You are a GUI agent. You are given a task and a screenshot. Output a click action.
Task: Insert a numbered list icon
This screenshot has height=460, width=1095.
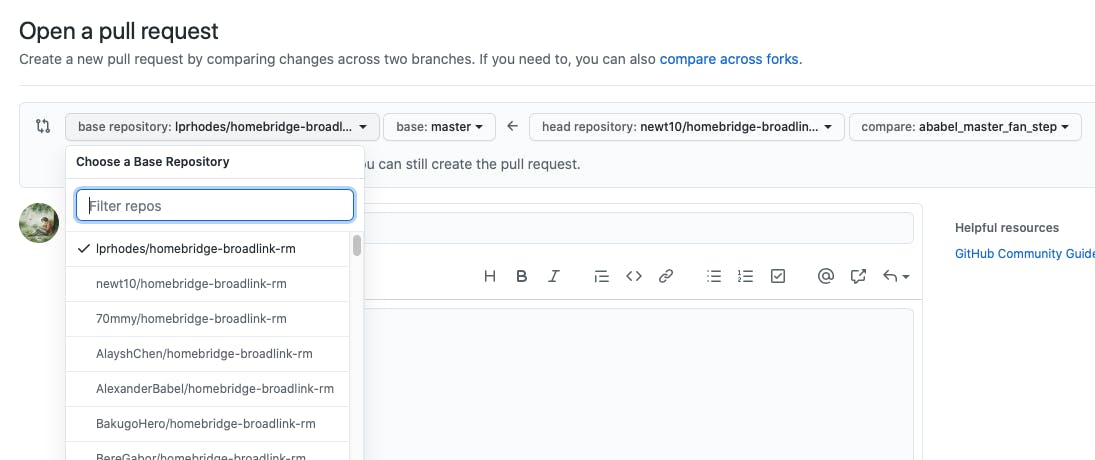tap(746, 276)
